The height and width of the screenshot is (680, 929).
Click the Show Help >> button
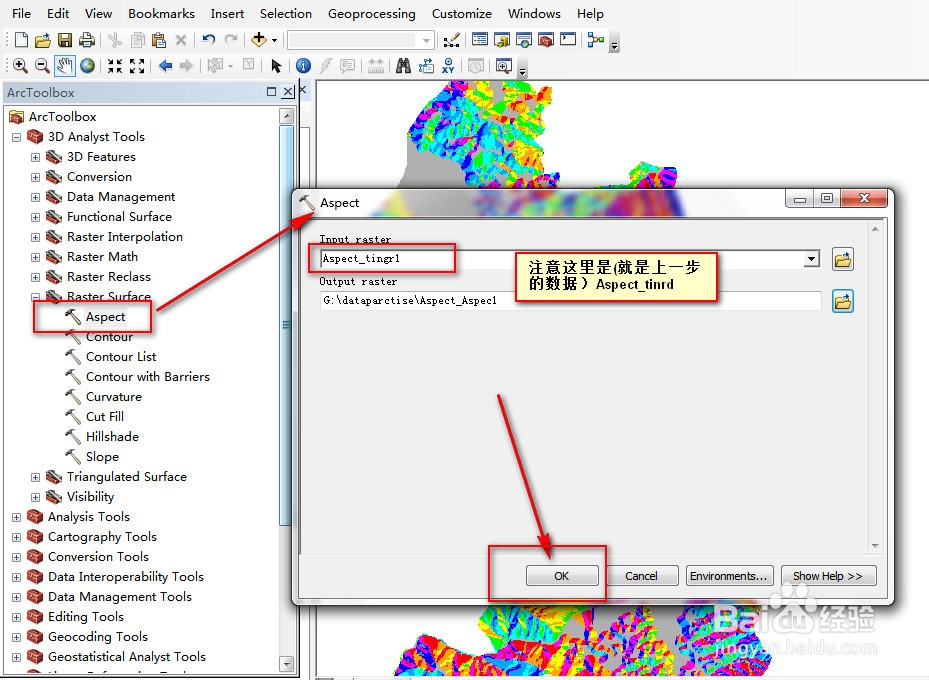point(828,576)
